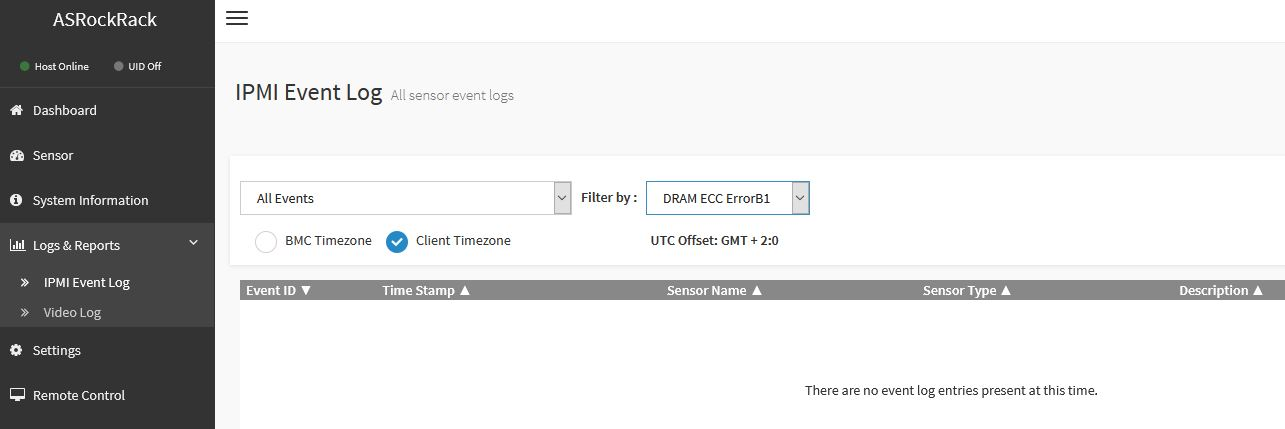1285x429 pixels.
Task: Click the Dashboard home icon
Action: click(16, 110)
